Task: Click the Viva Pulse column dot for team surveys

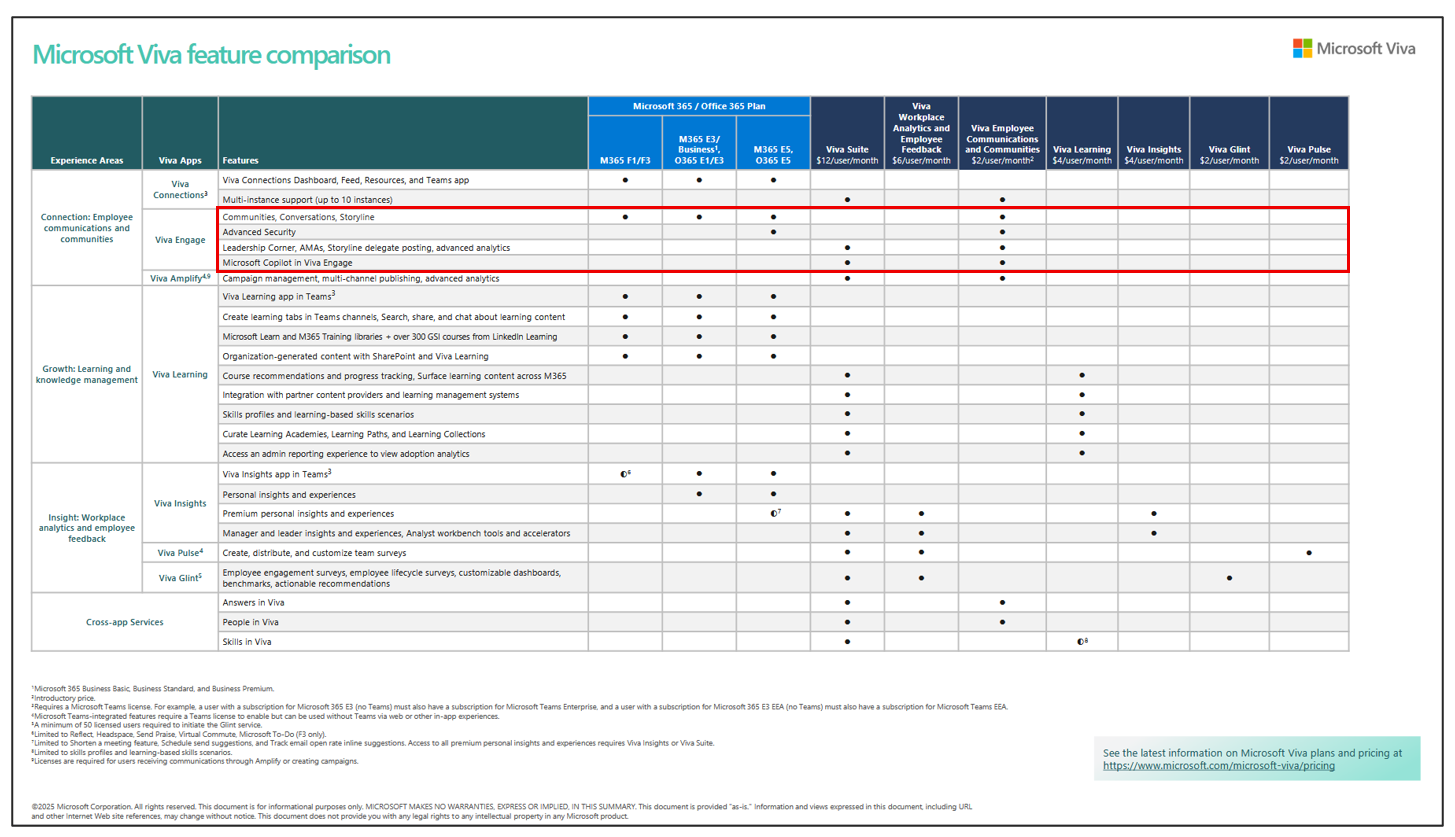Action: [x=1308, y=552]
